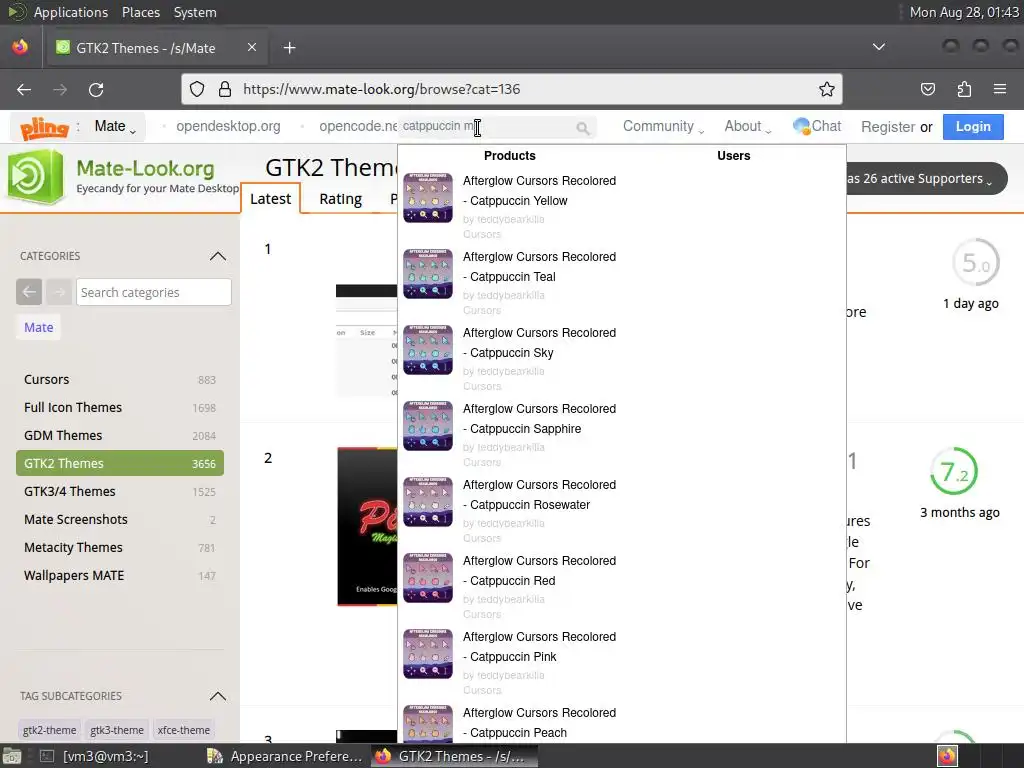Click the Mate-Look.org green logo
Screen dimensions: 1024x768
click(x=35, y=177)
